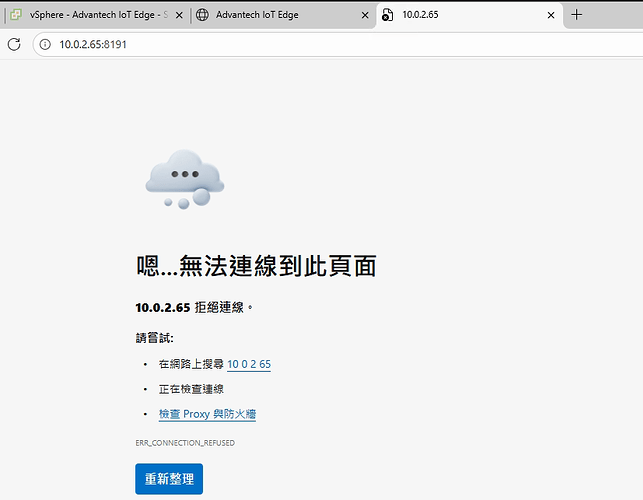Click the 重新整理 refresh button

click(x=169, y=479)
